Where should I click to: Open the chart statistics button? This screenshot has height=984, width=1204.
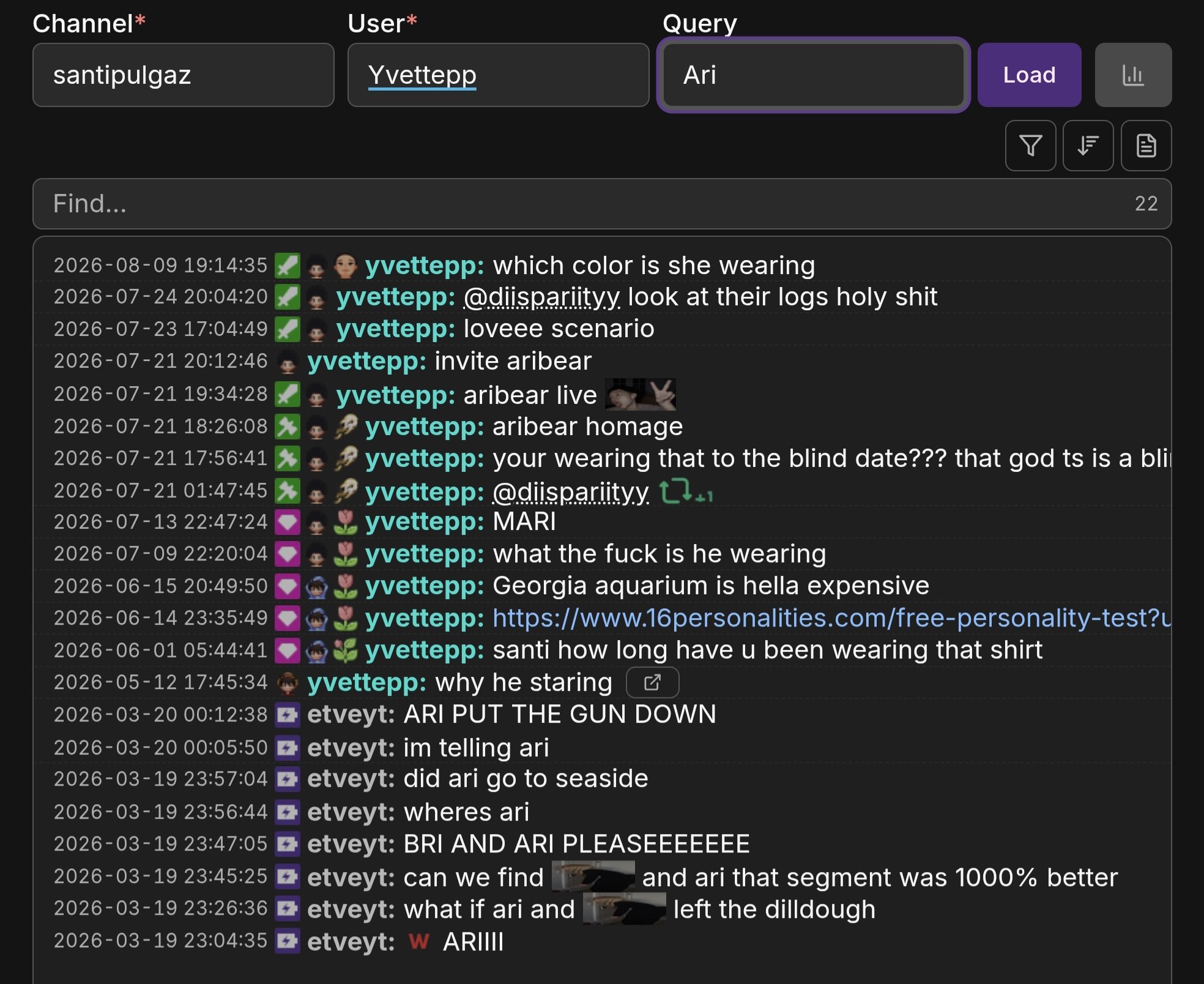1133,75
